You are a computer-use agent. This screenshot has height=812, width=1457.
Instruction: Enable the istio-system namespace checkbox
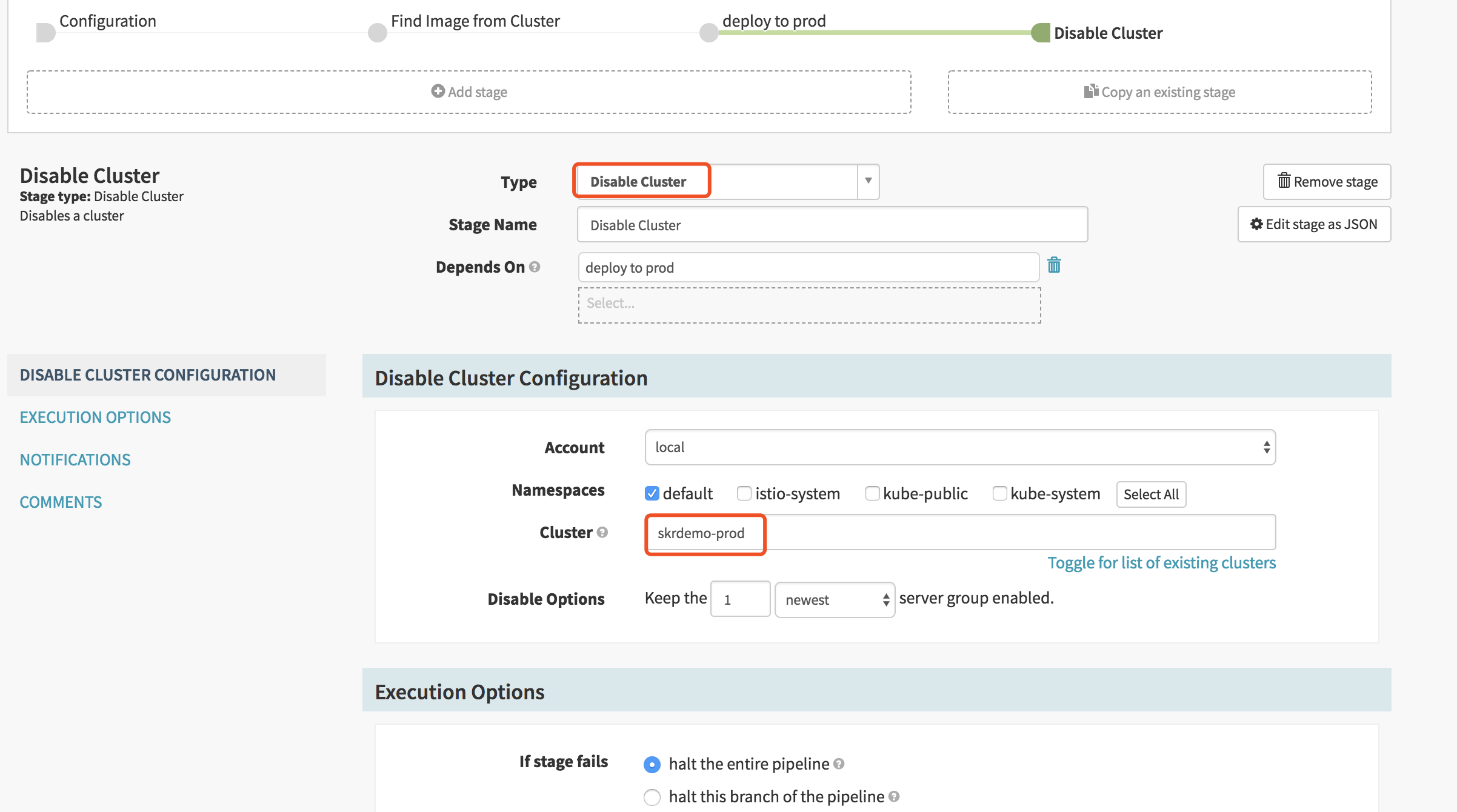click(x=744, y=493)
